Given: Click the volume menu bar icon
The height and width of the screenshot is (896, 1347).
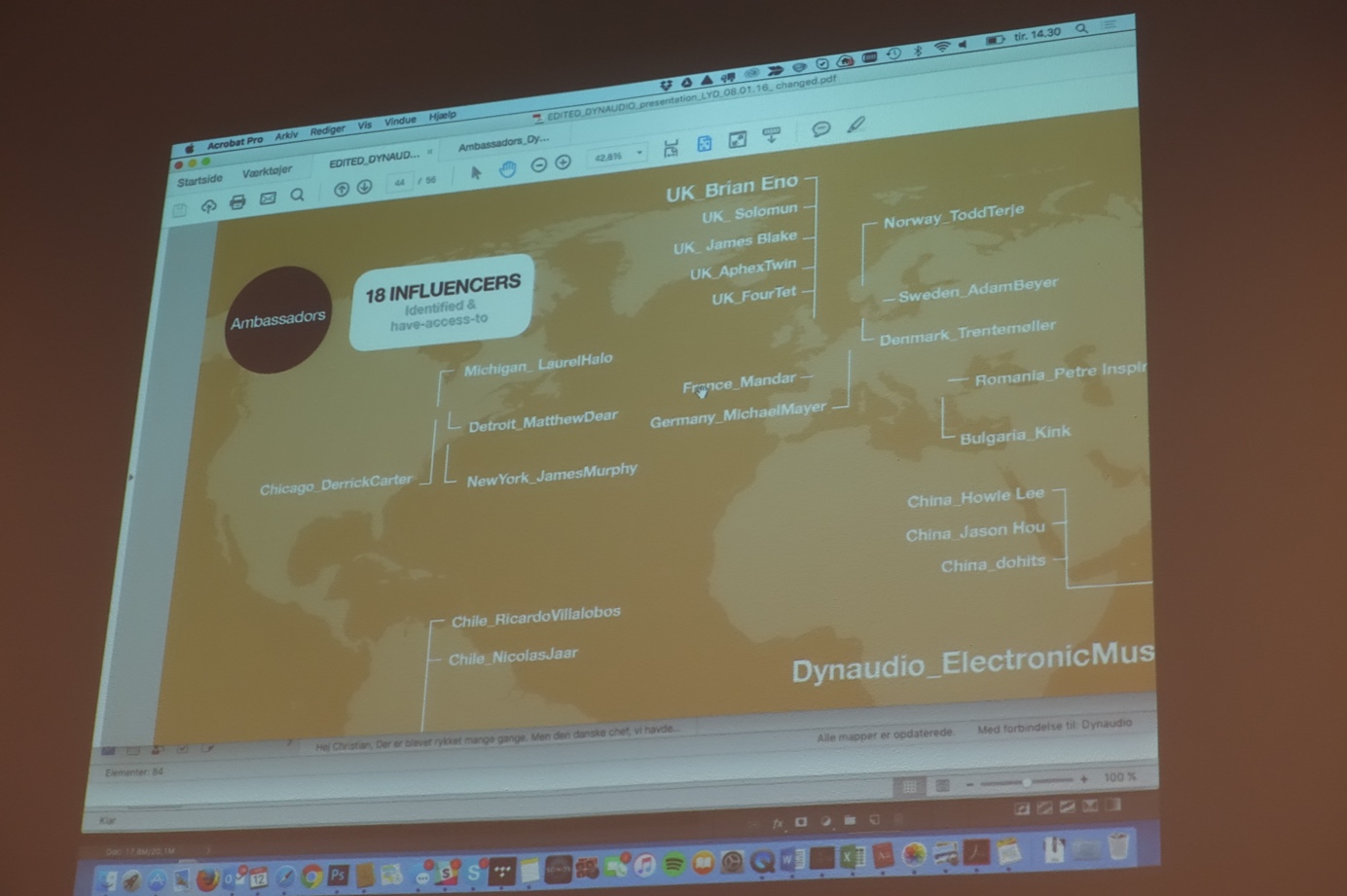Looking at the screenshot, I should pos(964,44).
